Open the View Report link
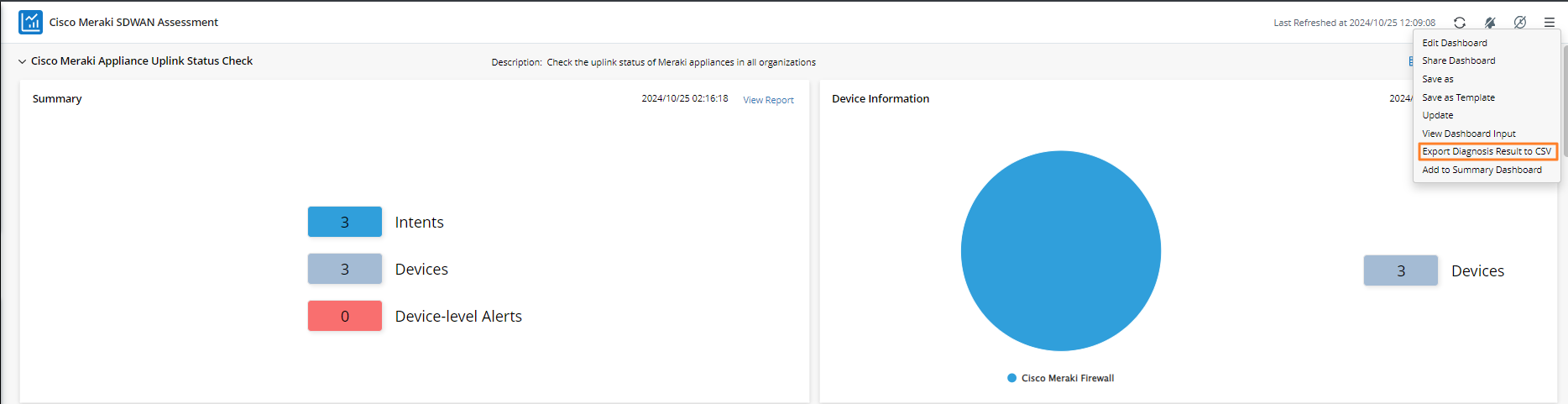Viewport: 1568px width, 404px height. pos(768,100)
